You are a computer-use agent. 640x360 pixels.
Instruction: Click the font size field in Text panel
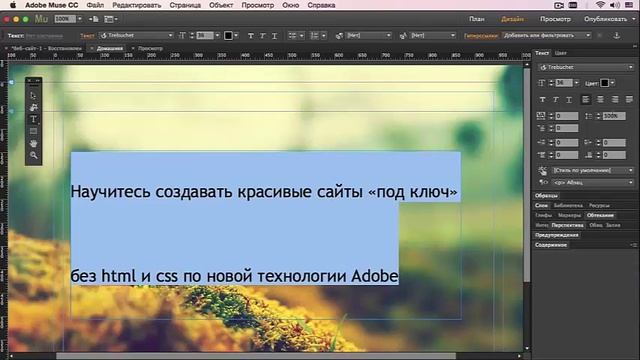(564, 83)
